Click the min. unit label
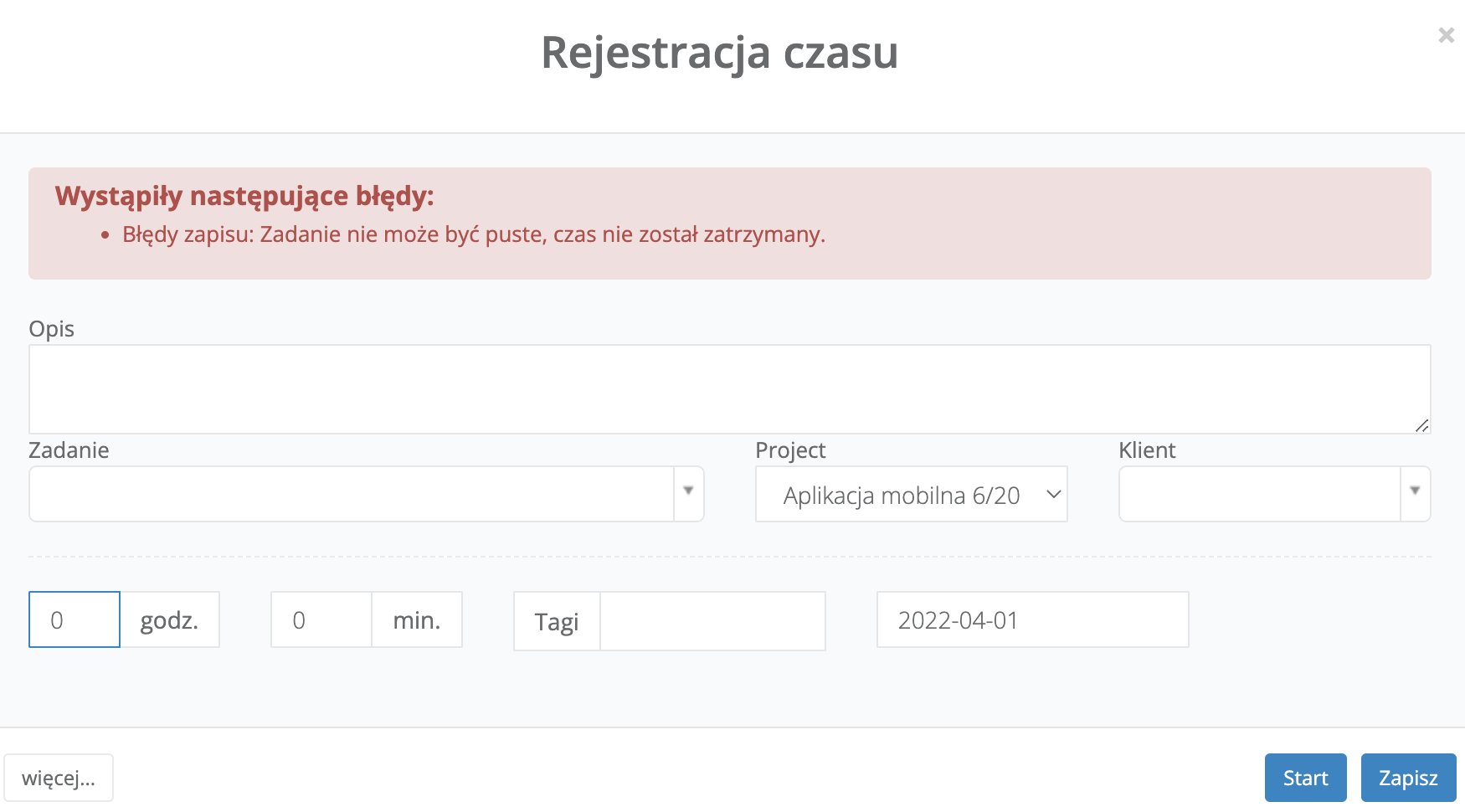1465x812 pixels. pos(416,619)
